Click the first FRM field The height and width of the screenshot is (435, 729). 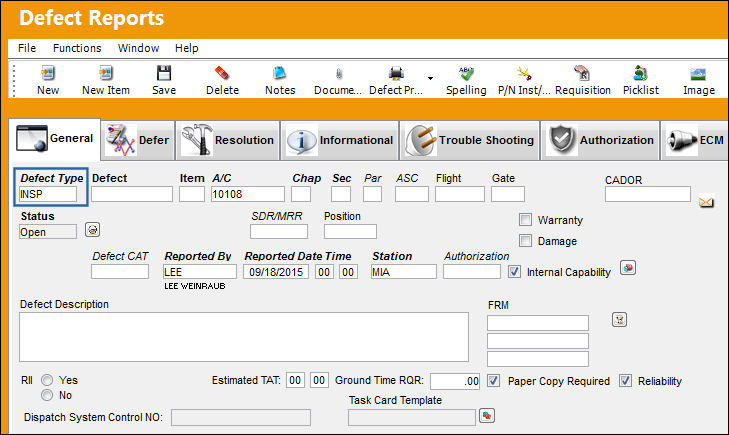coord(538,323)
